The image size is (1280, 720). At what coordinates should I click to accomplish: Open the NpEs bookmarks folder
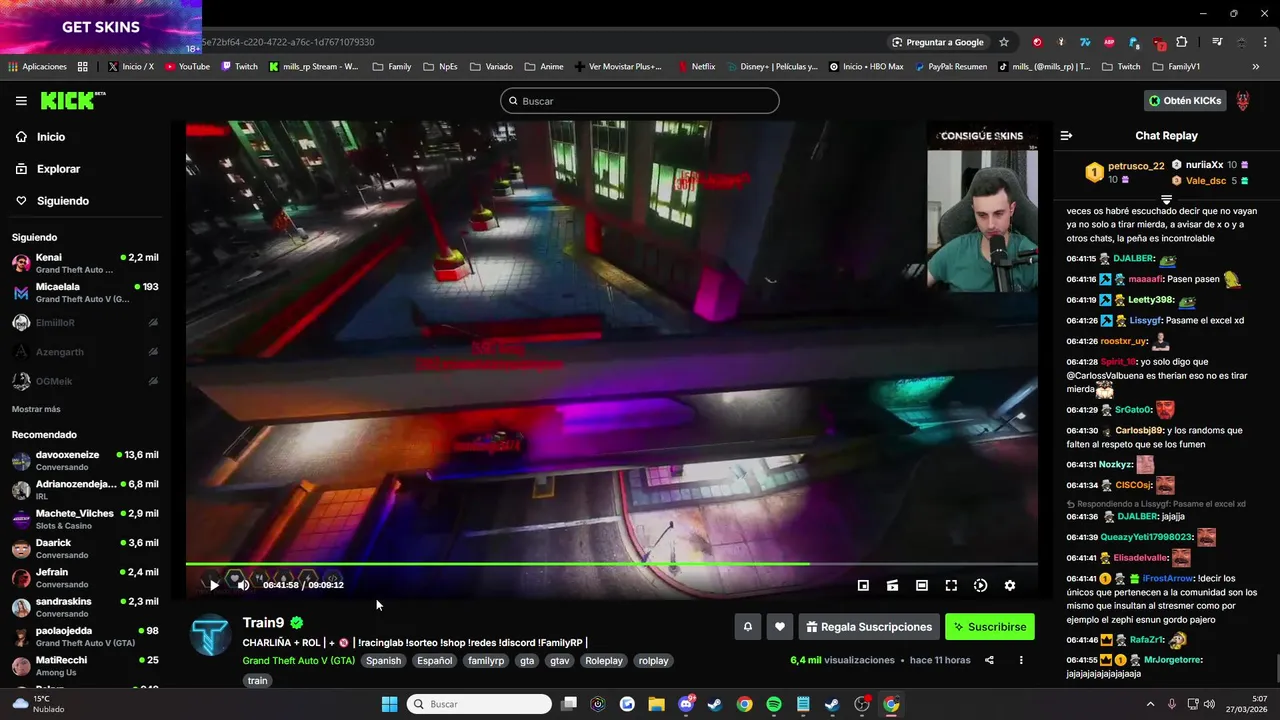[441, 67]
